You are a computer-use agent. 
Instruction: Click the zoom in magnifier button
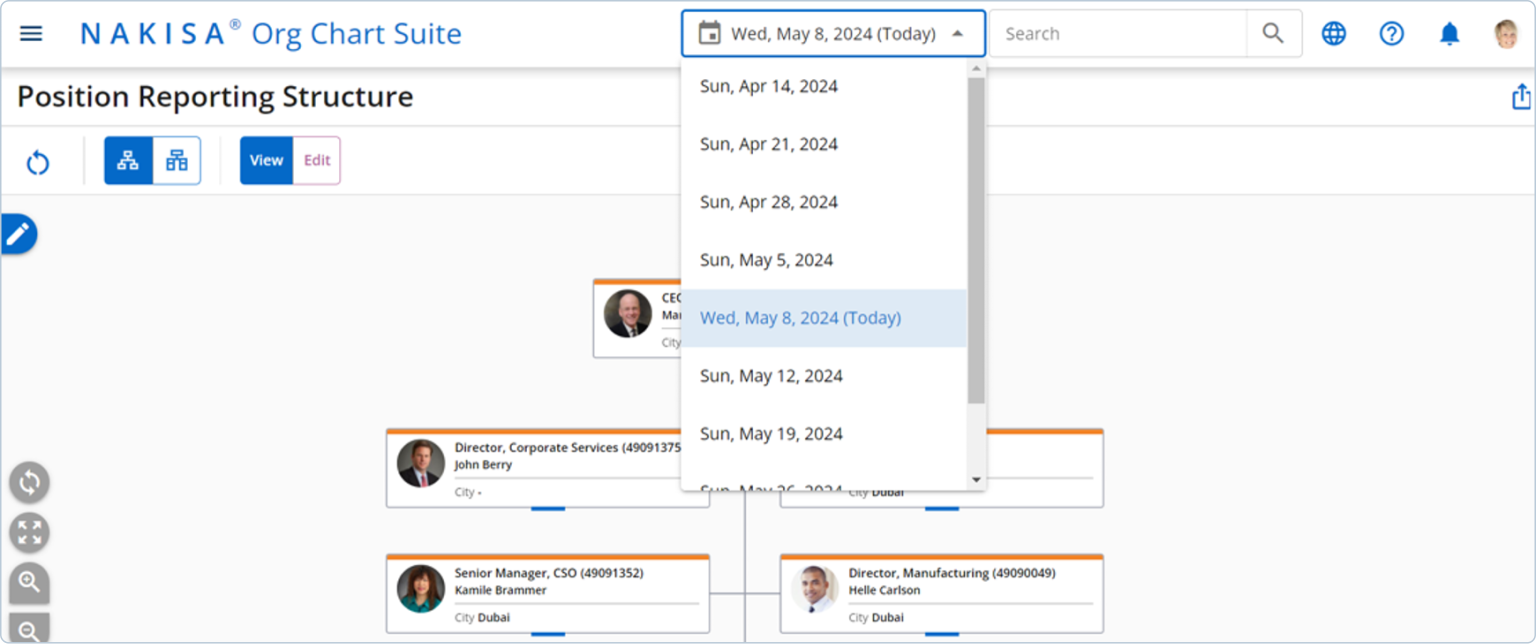[x=29, y=582]
